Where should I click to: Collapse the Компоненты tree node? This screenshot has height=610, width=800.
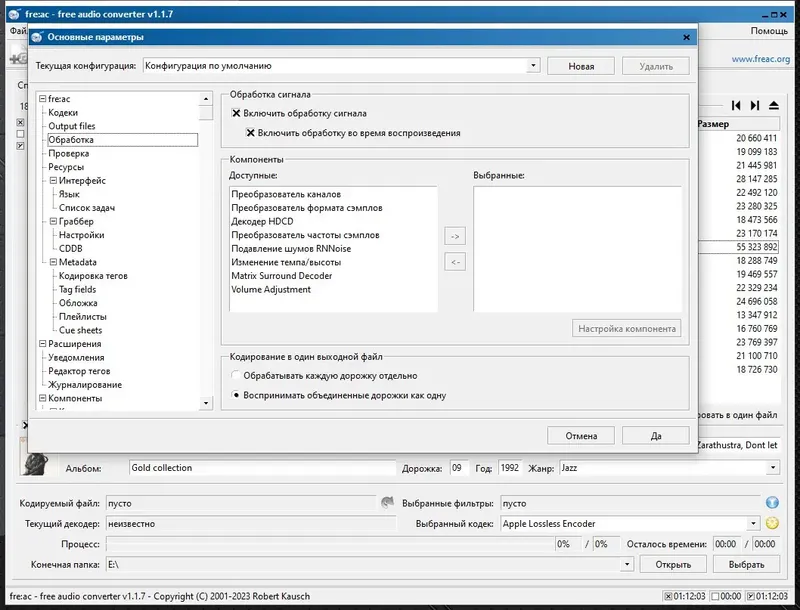[43, 398]
